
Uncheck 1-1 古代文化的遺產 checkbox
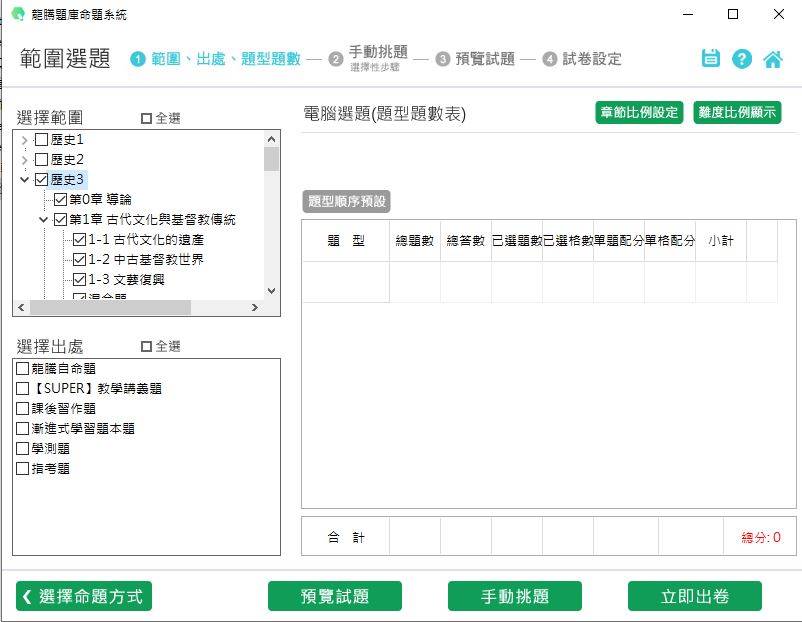(x=79, y=239)
